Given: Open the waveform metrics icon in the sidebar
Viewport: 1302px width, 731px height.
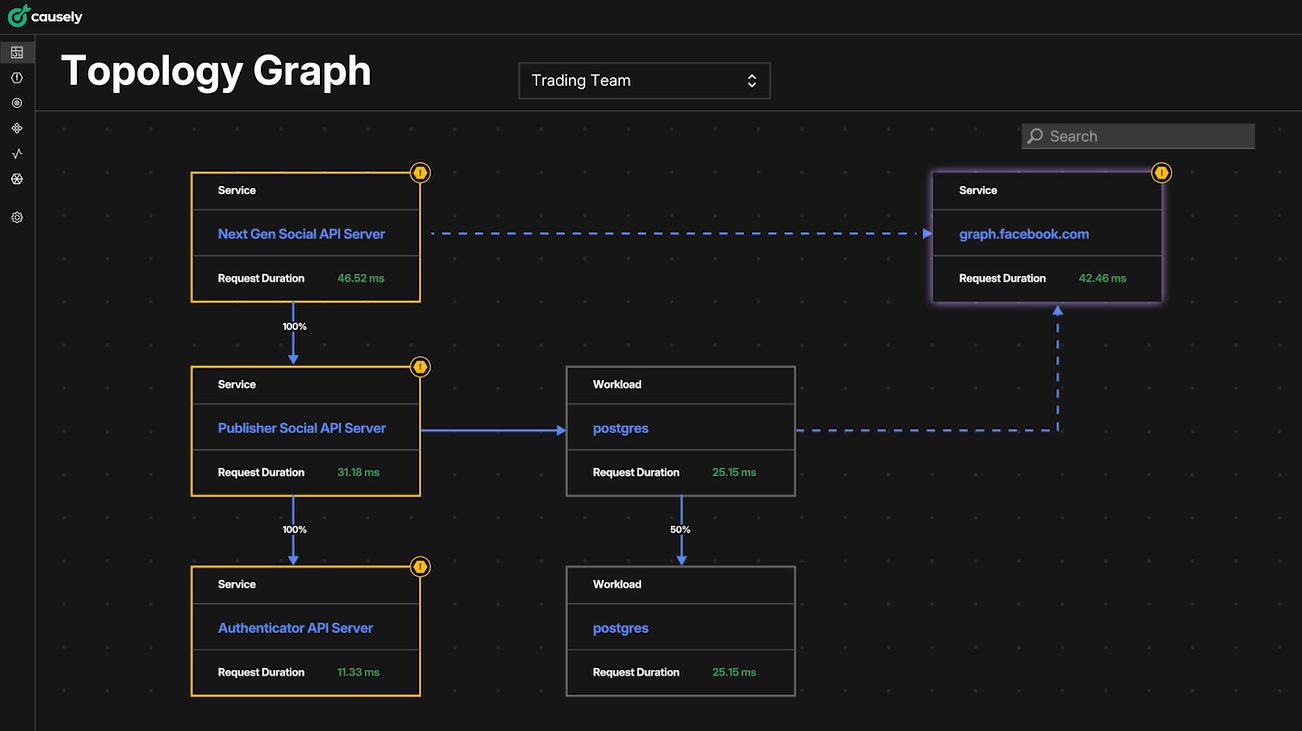Looking at the screenshot, I should coord(16,153).
